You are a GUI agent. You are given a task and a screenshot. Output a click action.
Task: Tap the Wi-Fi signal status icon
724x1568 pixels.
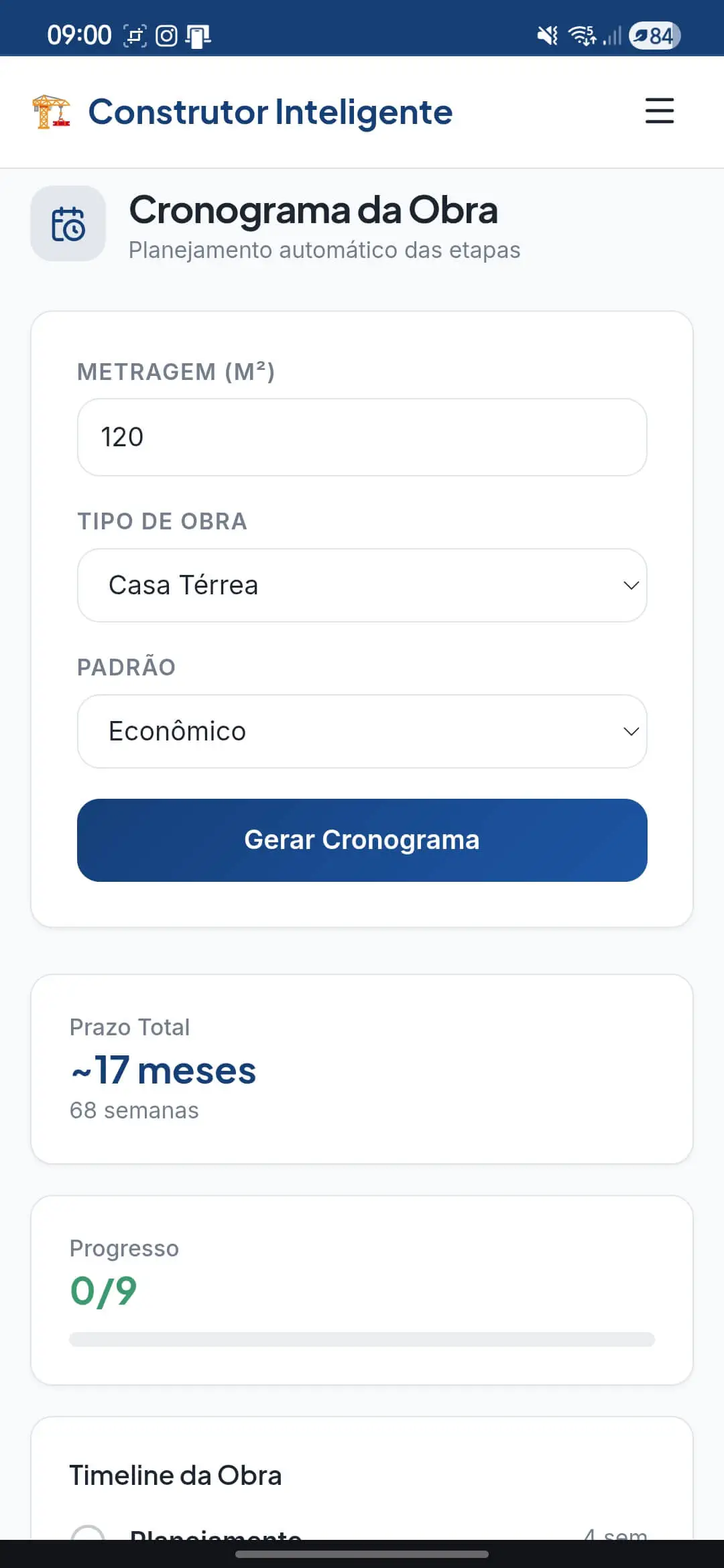pyautogui.click(x=581, y=35)
